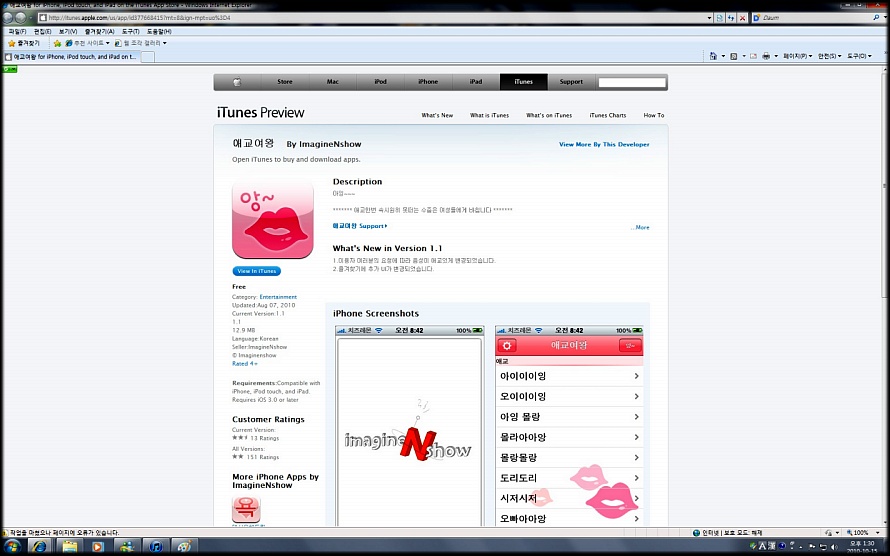Open the 도구(O) command bar dropdown
Viewport: 890px width, 556px height.
click(x=859, y=56)
